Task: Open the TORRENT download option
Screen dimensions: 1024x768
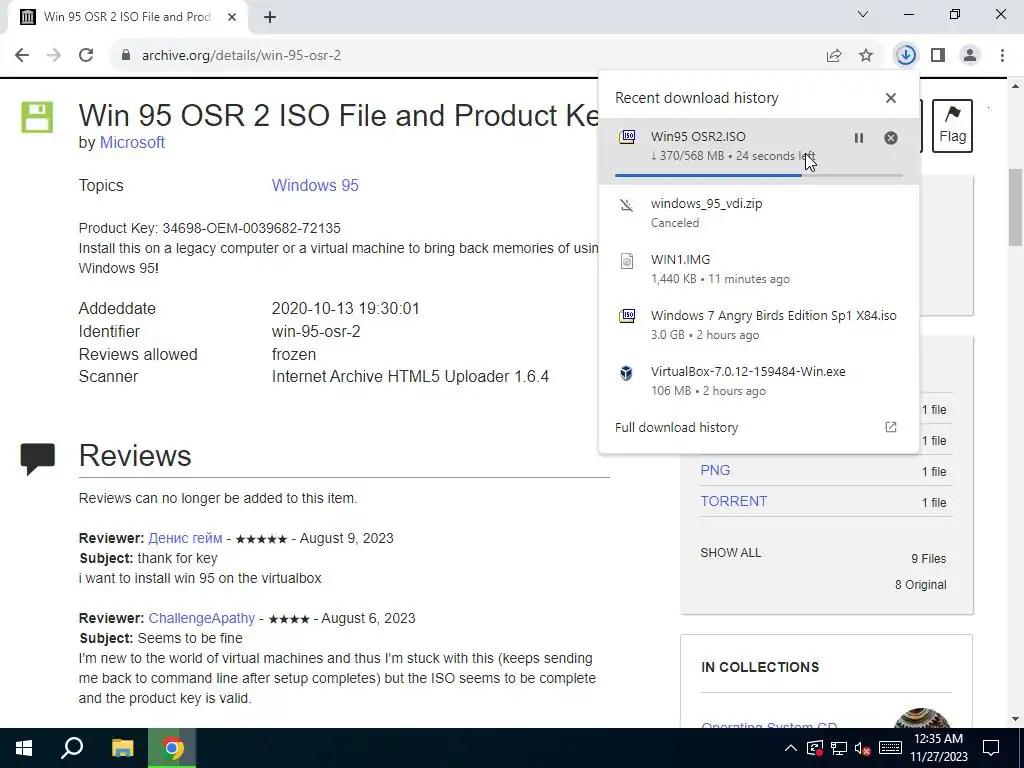Action: (733, 501)
